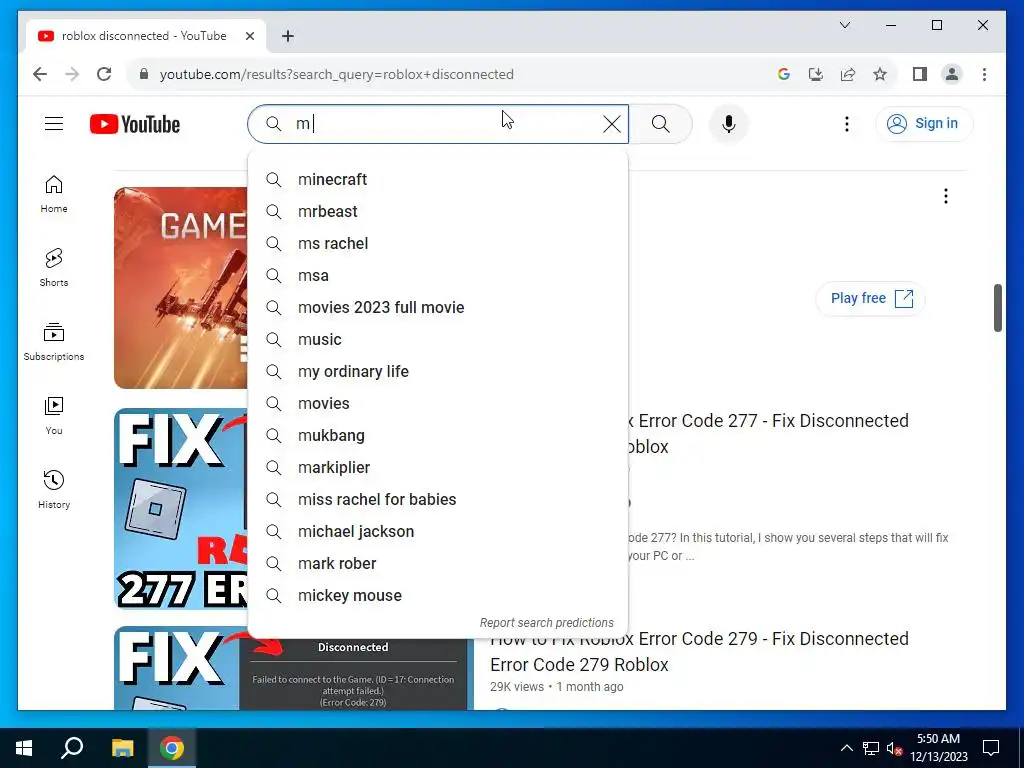
Task: Open Subscriptions in the sidebar
Action: coord(54,342)
